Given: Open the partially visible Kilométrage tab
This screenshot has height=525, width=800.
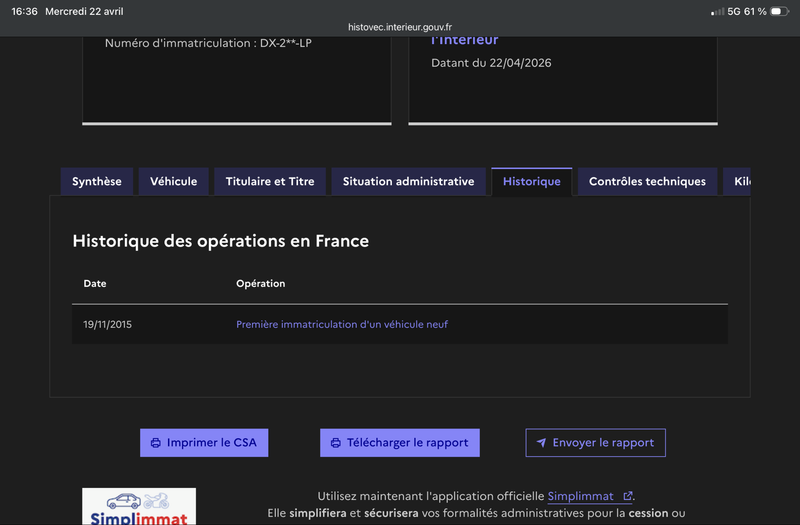Looking at the screenshot, I should 737,182.
